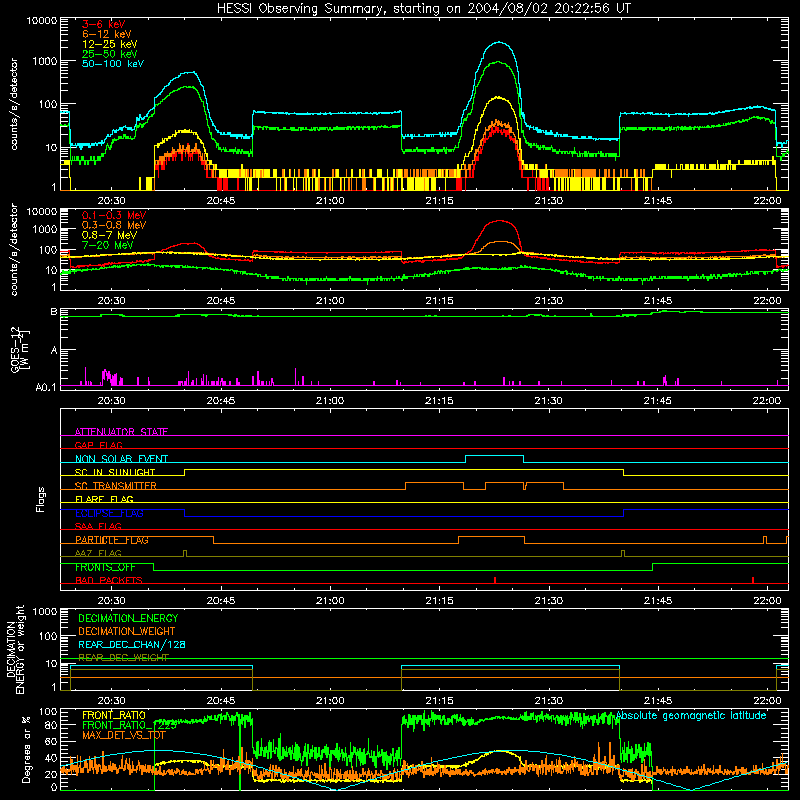Click the 7-20 MeV legend label
This screenshot has height=800, width=800.
(x=107, y=245)
